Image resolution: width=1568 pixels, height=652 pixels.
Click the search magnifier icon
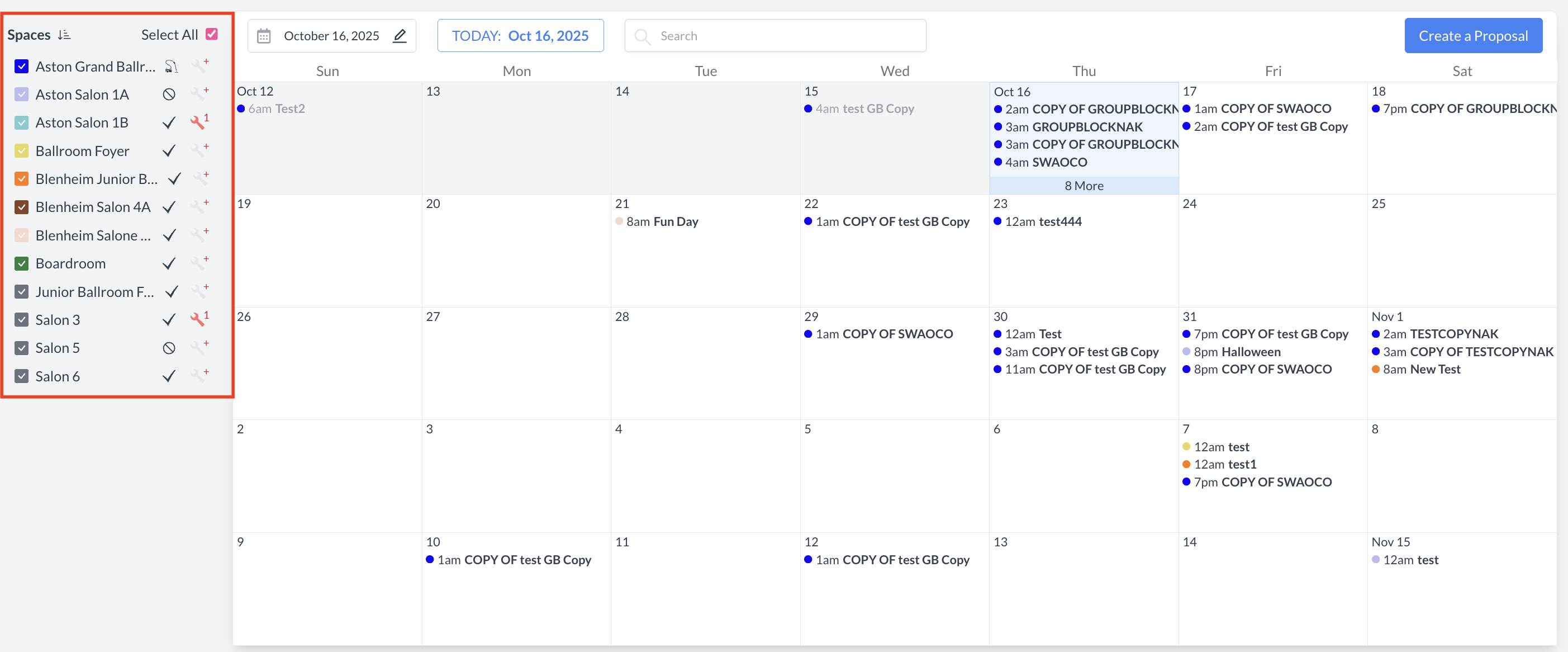642,36
